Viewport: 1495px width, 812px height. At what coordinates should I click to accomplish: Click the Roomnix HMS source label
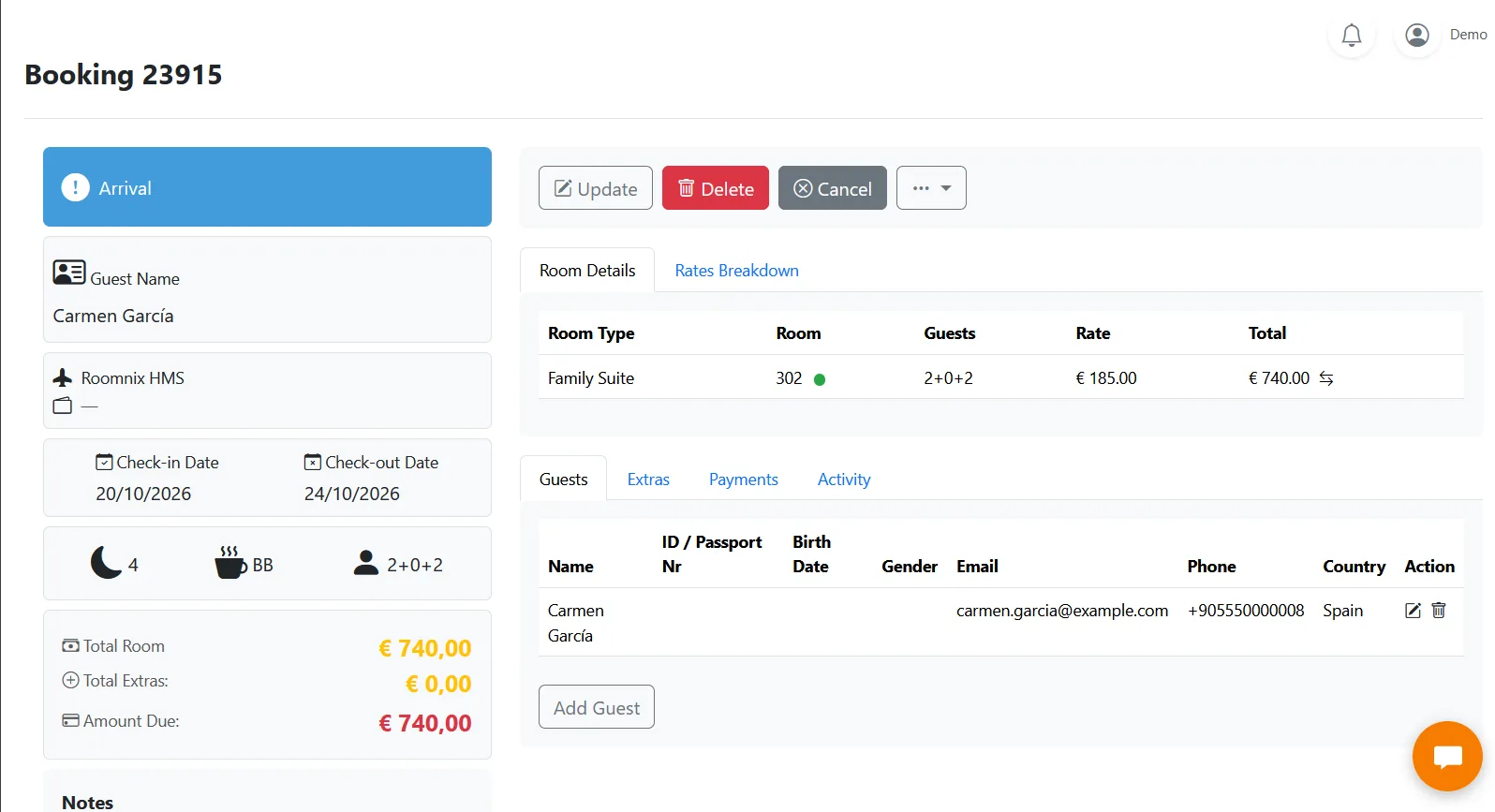tap(133, 378)
